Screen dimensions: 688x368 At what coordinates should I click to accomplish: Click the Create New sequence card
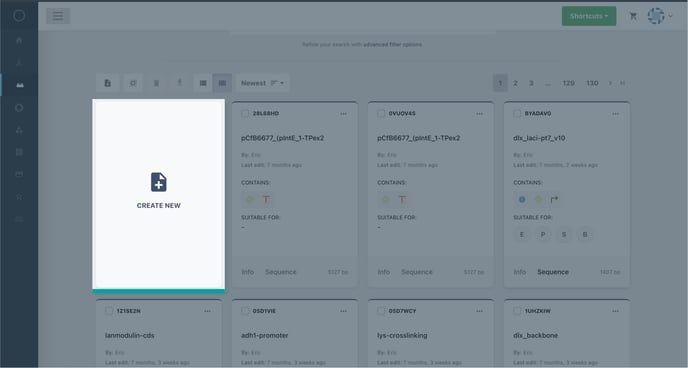158,195
